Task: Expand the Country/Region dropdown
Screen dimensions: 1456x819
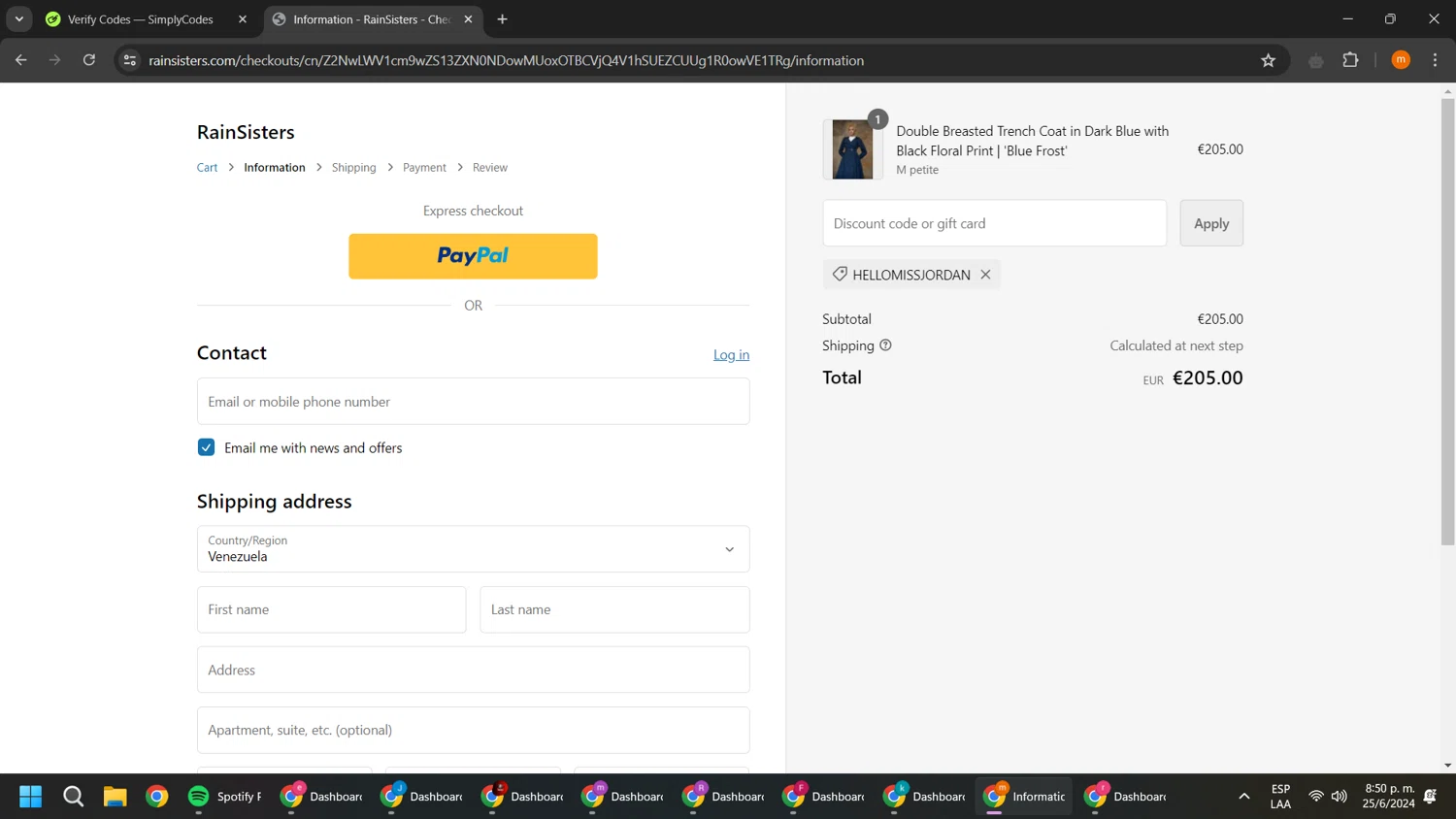Action: point(473,549)
